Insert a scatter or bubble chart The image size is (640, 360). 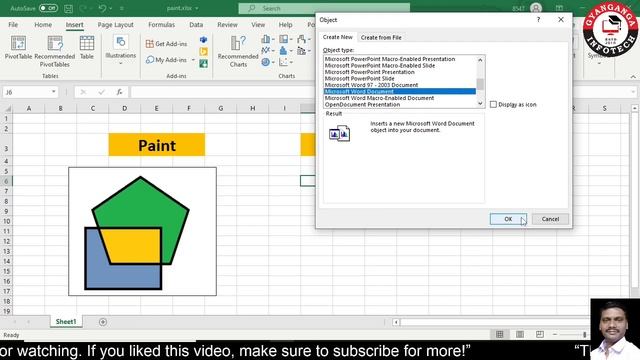click(285, 62)
